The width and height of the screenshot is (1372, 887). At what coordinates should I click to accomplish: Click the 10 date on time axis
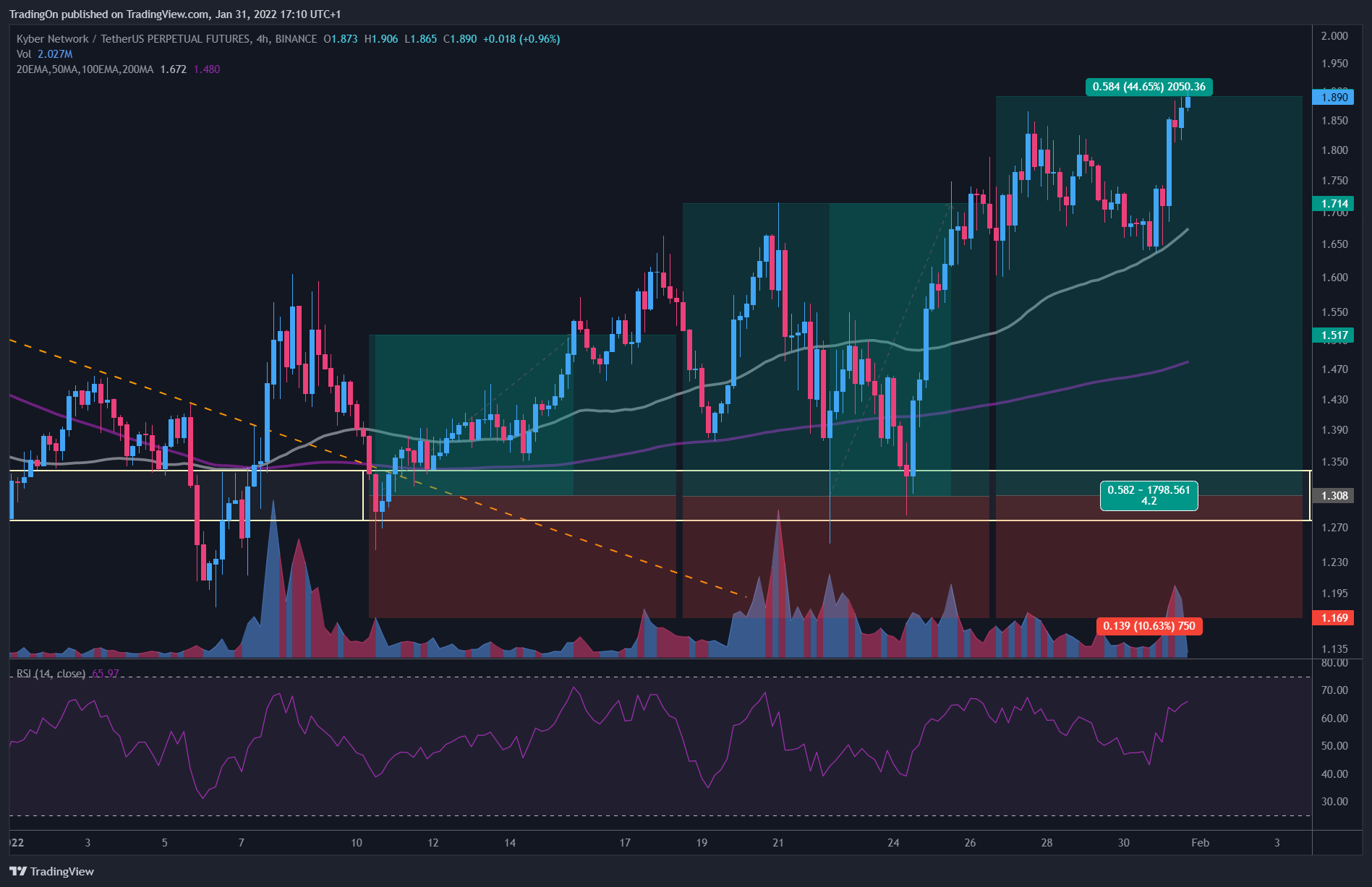(357, 843)
